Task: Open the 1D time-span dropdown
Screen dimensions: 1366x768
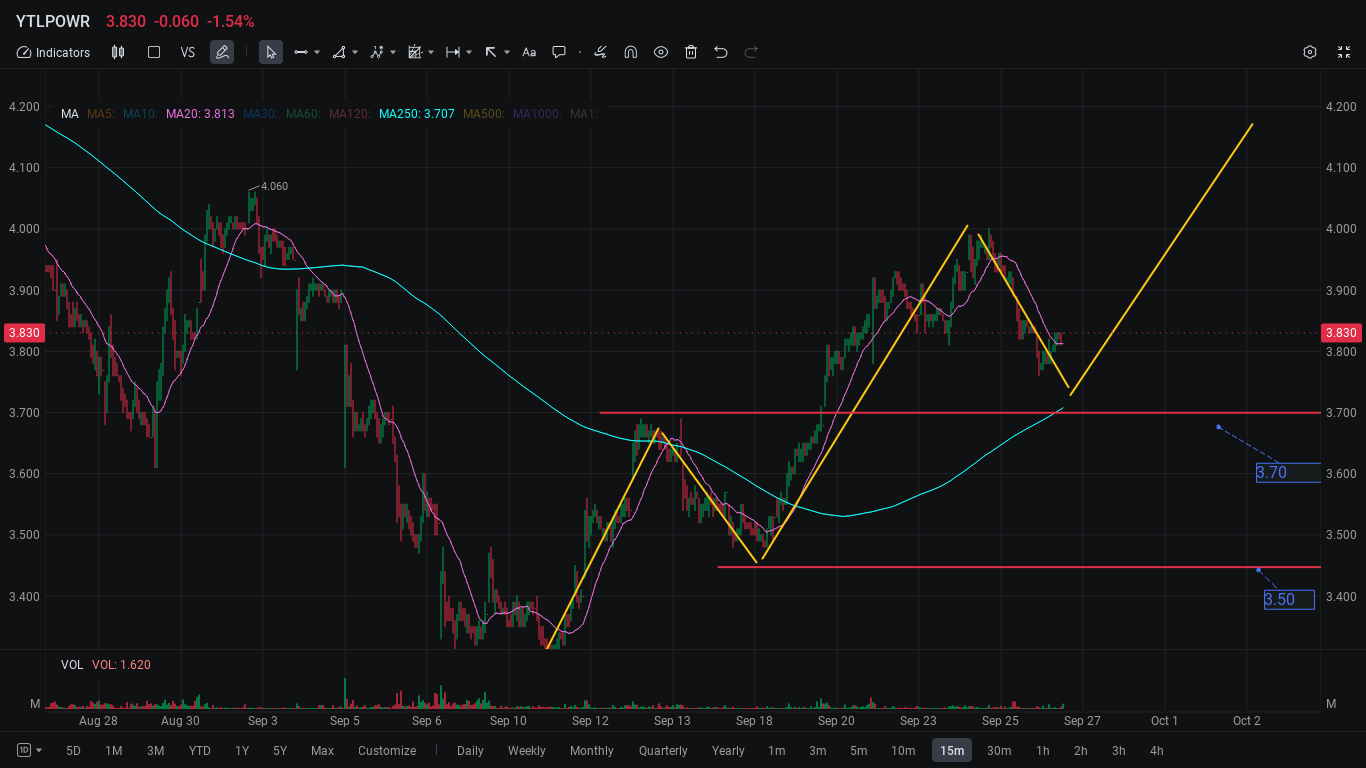Action: [x=30, y=750]
